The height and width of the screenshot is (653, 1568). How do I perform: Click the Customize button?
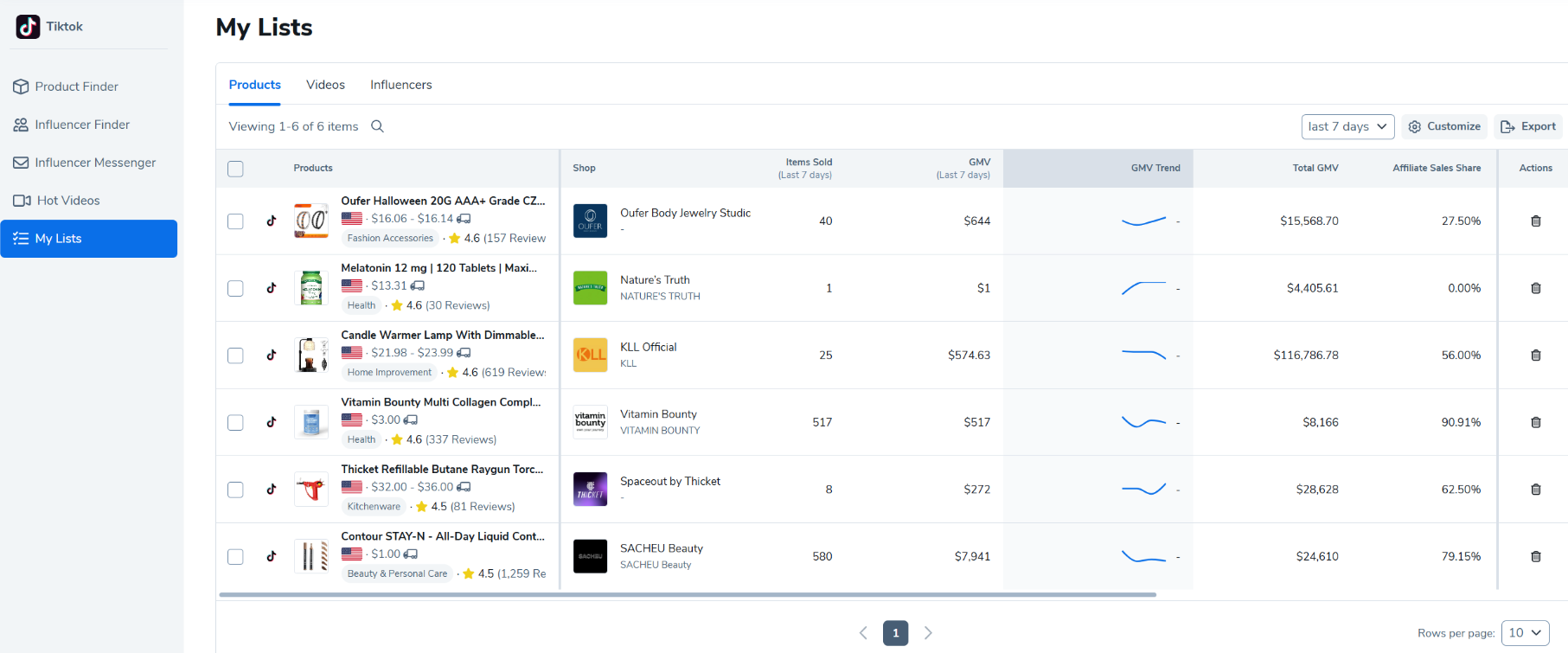(x=1444, y=126)
